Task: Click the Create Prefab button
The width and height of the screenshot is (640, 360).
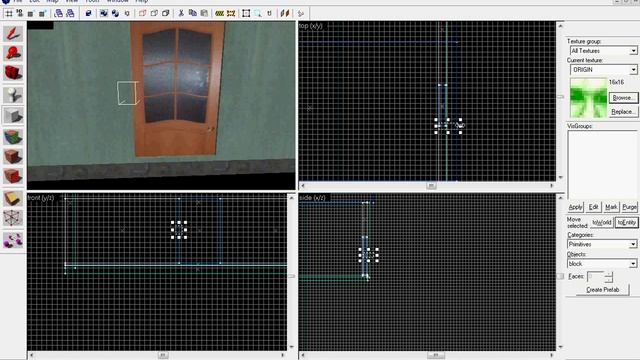Action: [x=602, y=289]
